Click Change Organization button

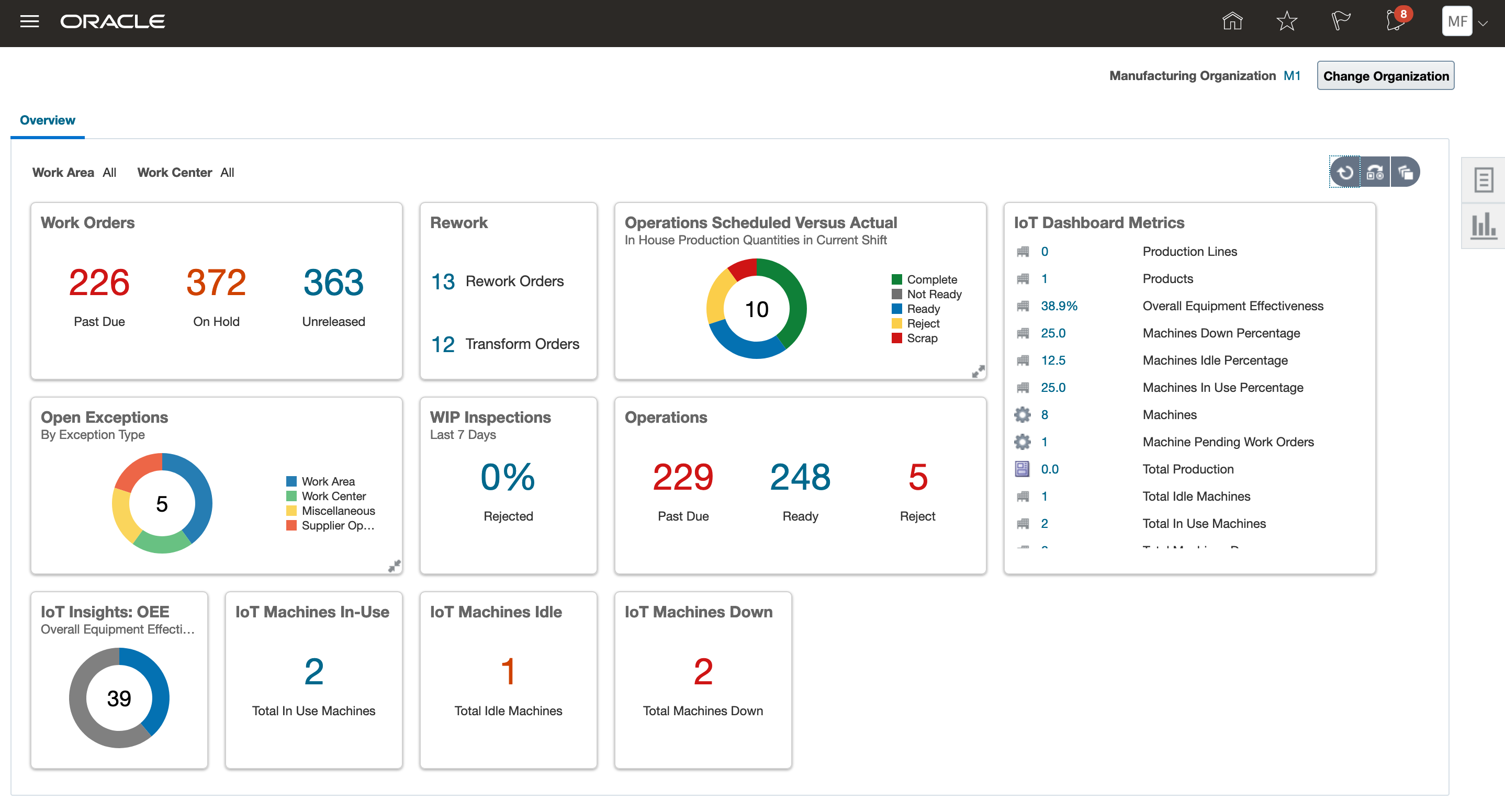coord(1385,76)
